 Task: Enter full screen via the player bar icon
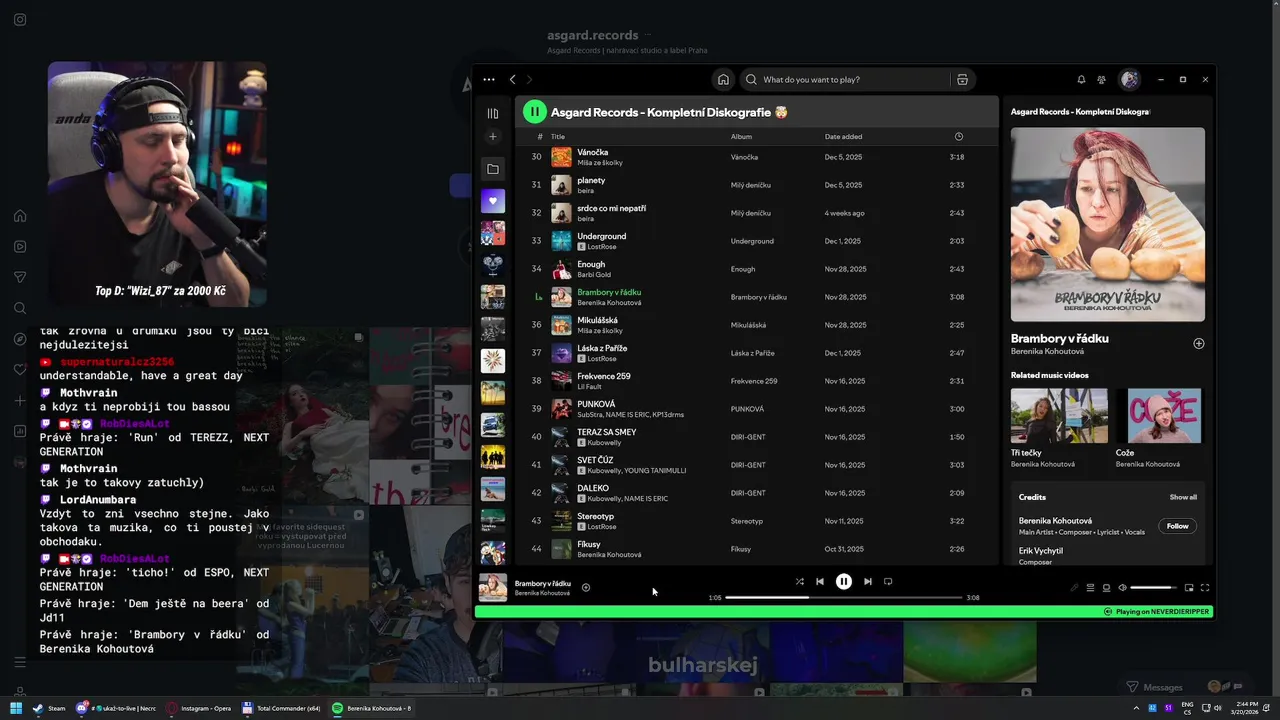pos(1205,588)
